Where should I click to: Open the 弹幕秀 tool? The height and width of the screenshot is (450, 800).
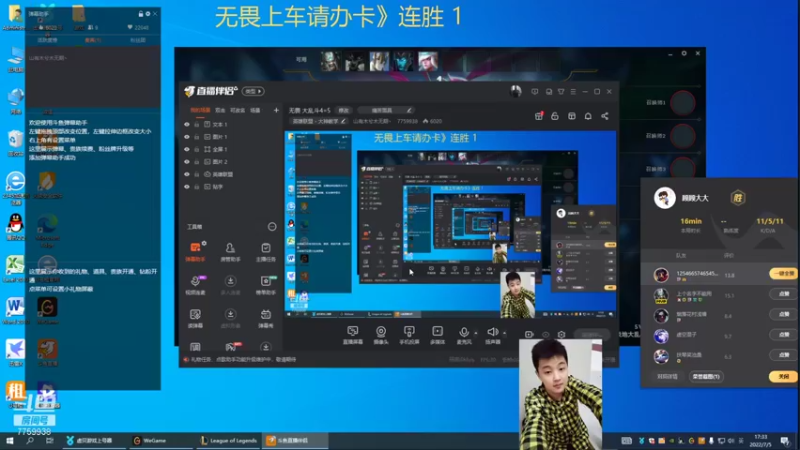[265, 318]
